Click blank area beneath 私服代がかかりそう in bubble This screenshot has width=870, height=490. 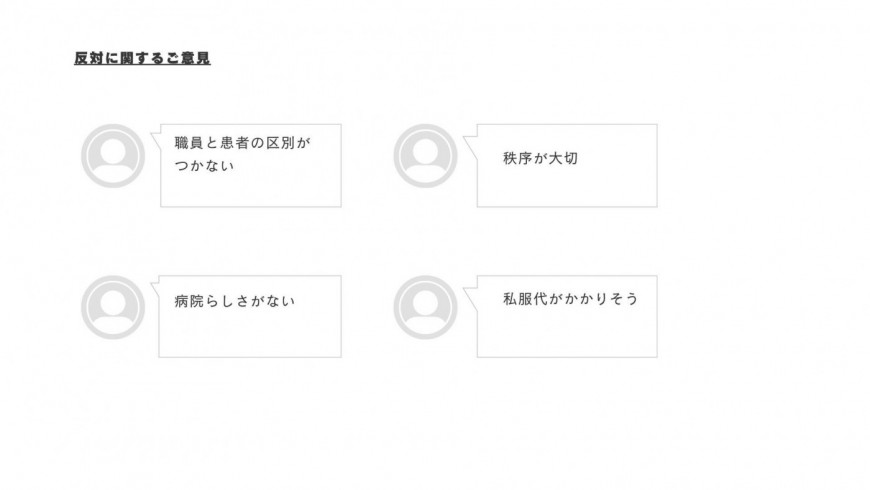click(x=567, y=332)
